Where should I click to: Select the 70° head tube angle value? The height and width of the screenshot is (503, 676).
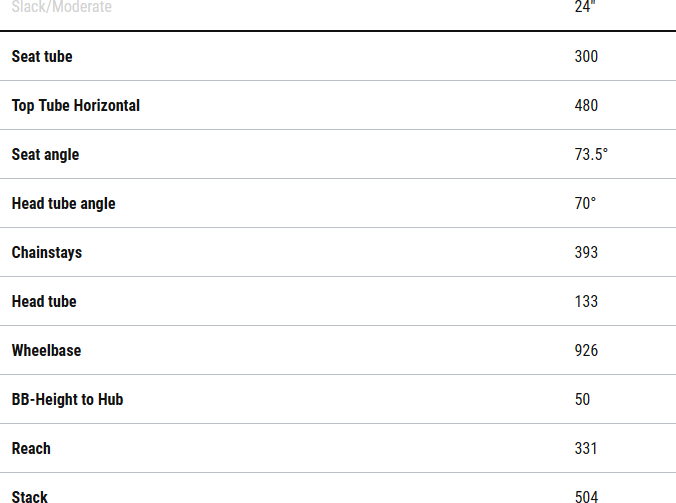tap(585, 204)
